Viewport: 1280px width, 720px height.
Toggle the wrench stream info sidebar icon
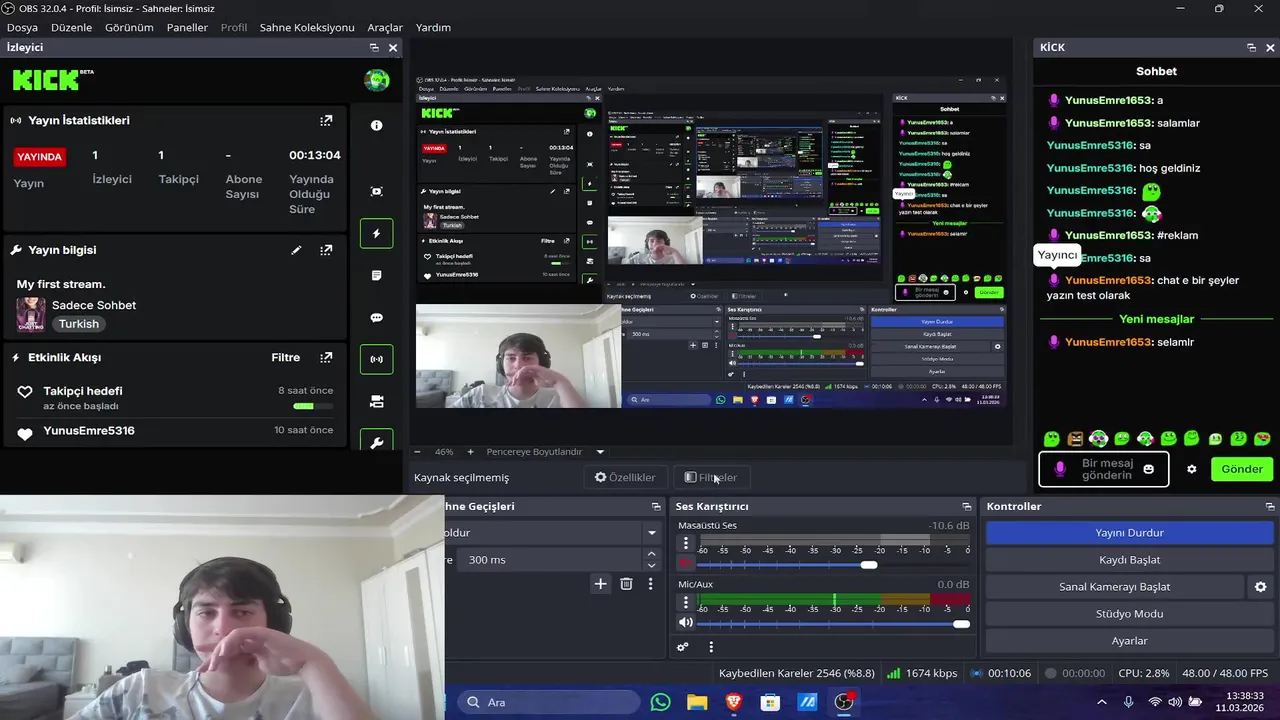(x=376, y=441)
